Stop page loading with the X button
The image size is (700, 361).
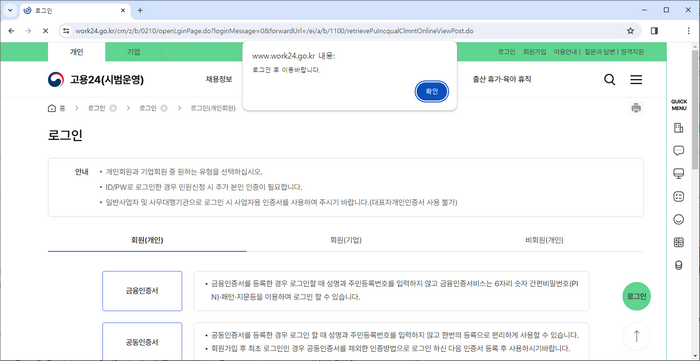click(x=45, y=31)
